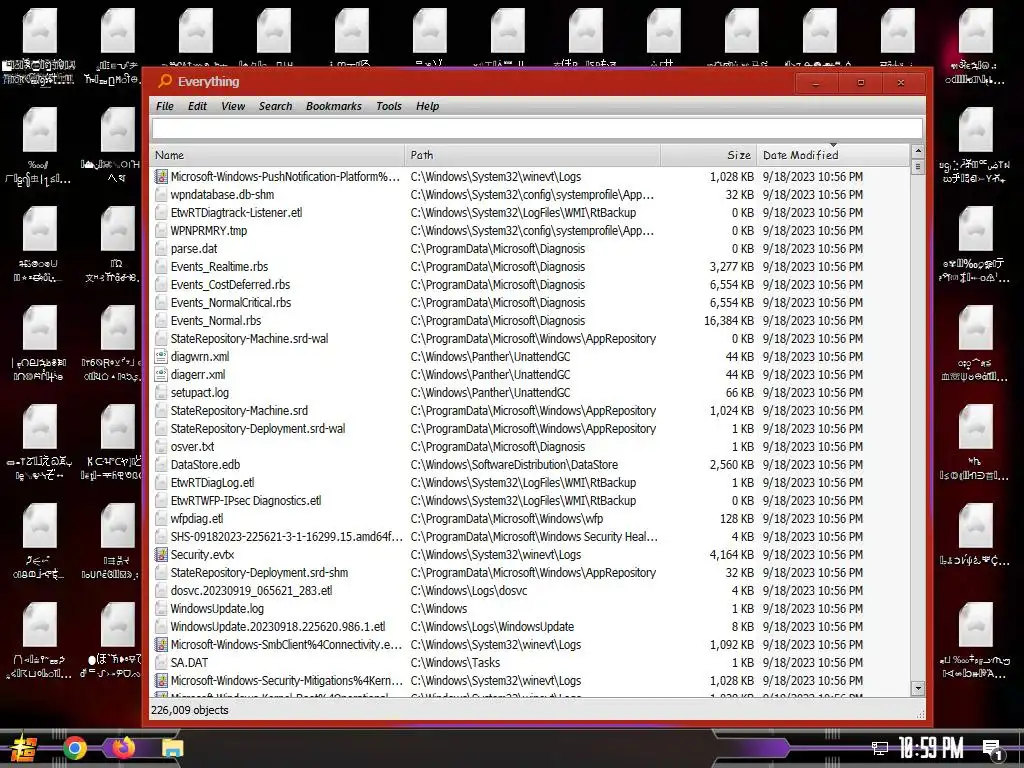Click the icon of Events_NormalCritical.rbs

click(161, 302)
